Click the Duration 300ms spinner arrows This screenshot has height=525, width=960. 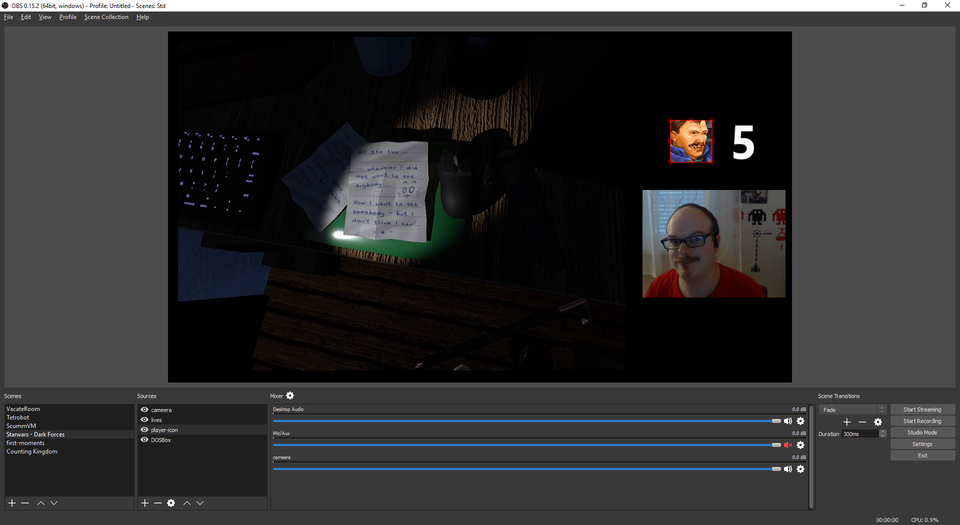883,434
